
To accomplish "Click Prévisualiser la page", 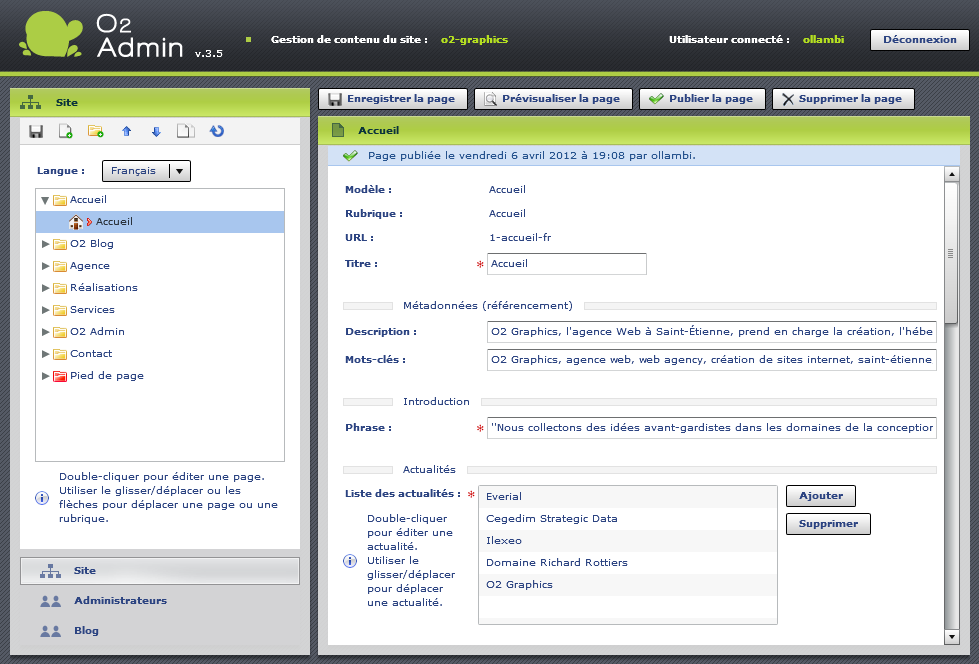I will [553, 99].
